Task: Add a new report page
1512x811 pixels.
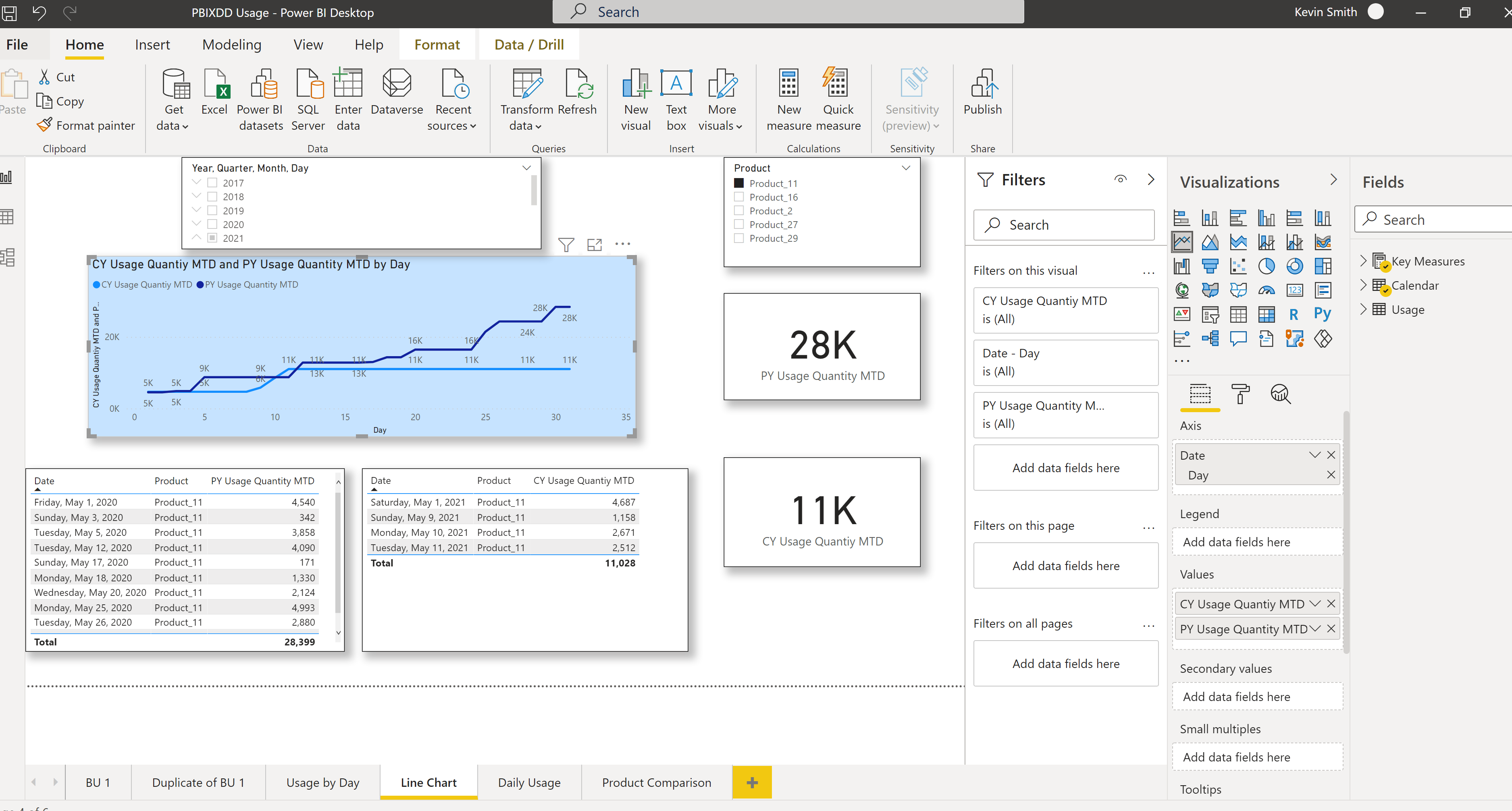Action: pos(752,782)
